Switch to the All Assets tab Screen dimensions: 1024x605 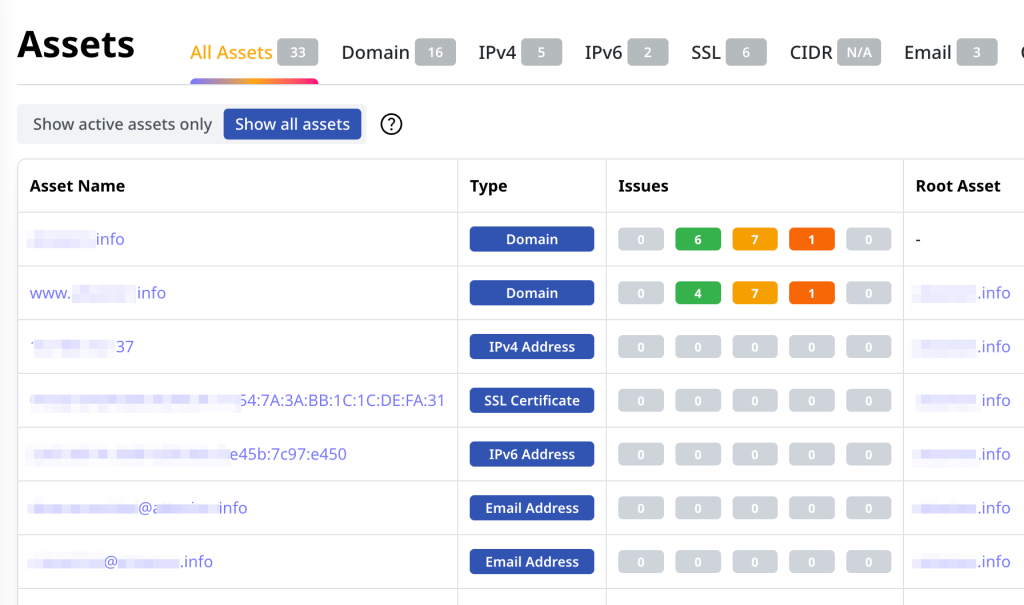pos(232,53)
